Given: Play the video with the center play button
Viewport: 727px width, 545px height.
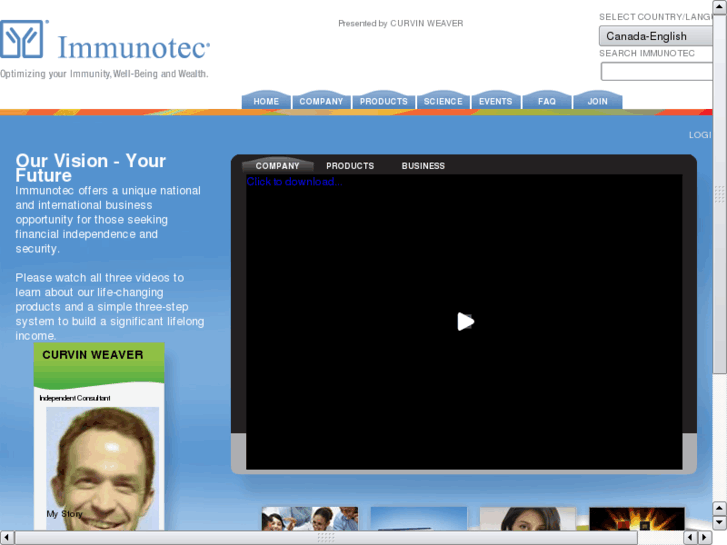Looking at the screenshot, I should (x=466, y=321).
